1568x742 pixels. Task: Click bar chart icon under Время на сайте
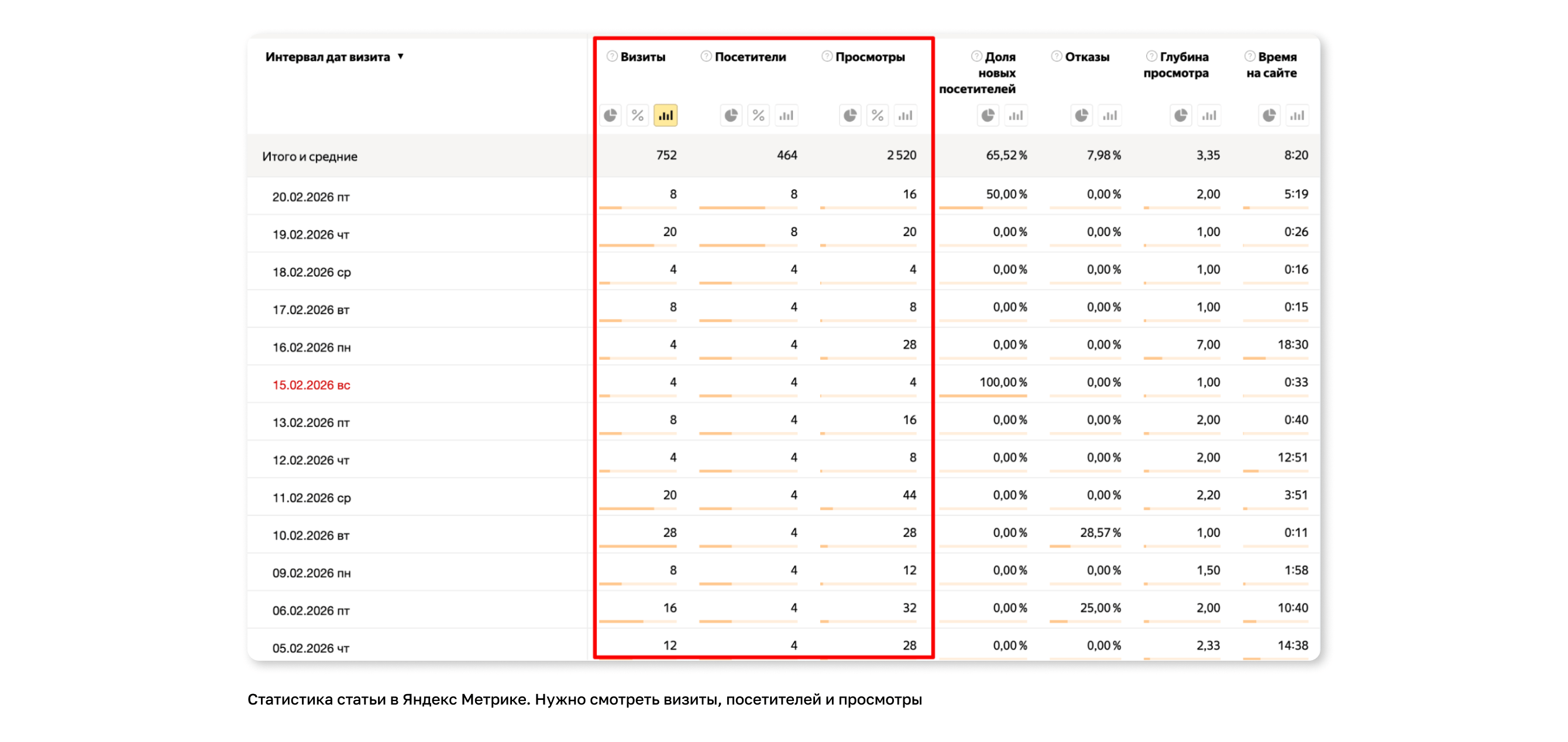(x=1297, y=115)
